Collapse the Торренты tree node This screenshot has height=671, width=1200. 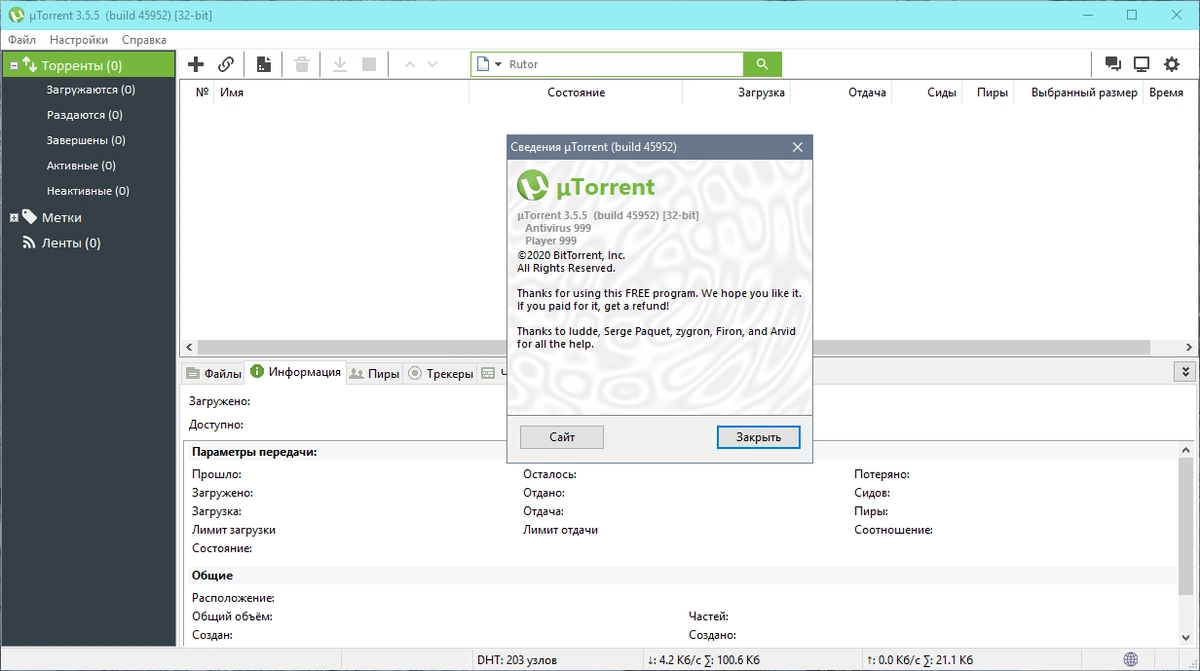[x=15, y=66]
